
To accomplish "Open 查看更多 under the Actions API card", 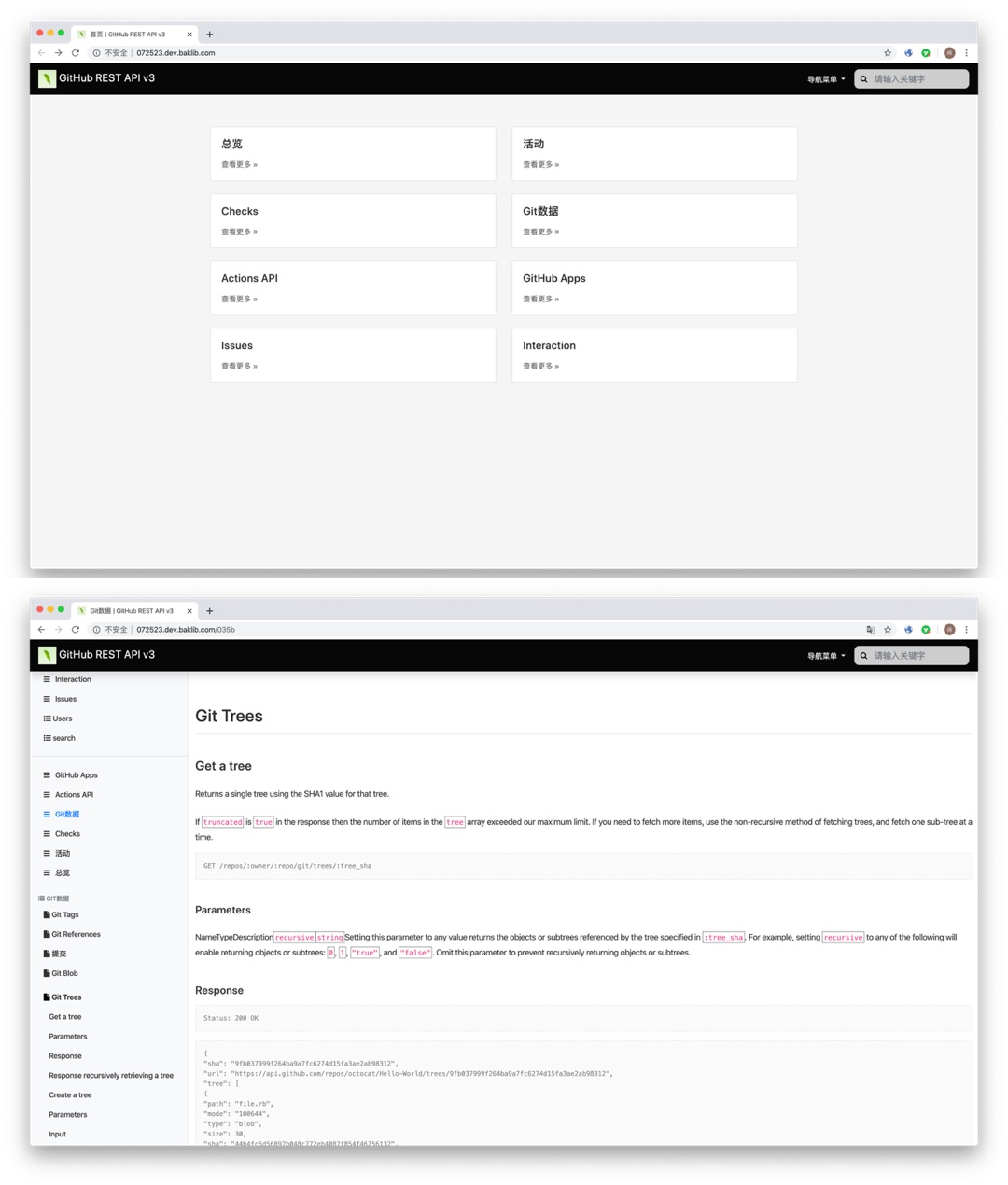I will (239, 300).
